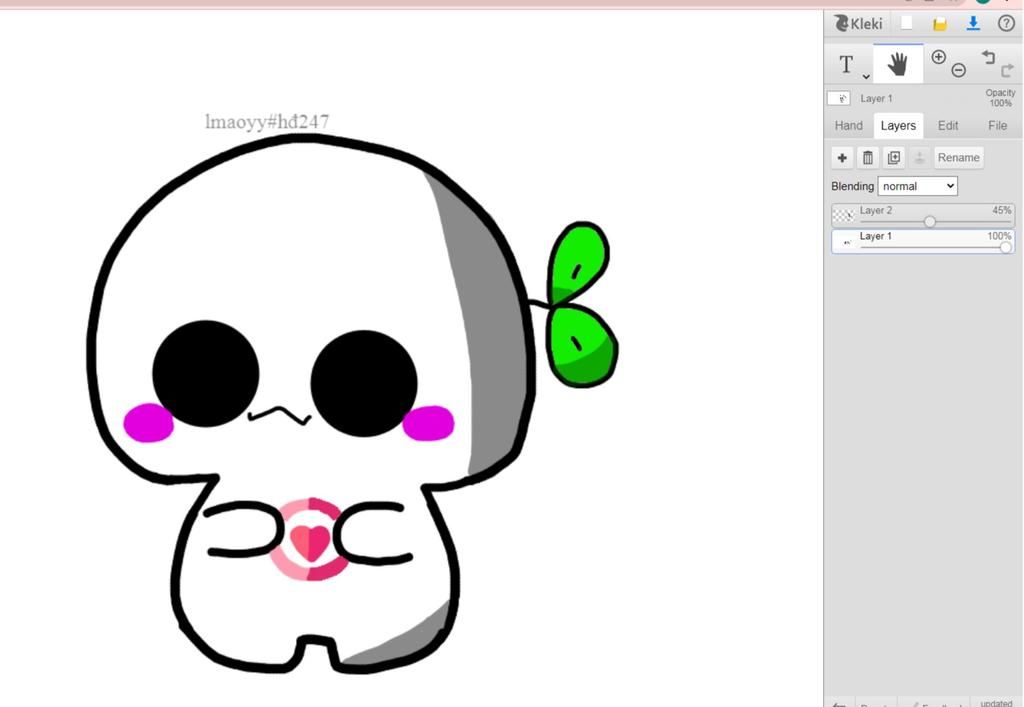
Task: Open the Blending mode dropdown
Action: [918, 186]
